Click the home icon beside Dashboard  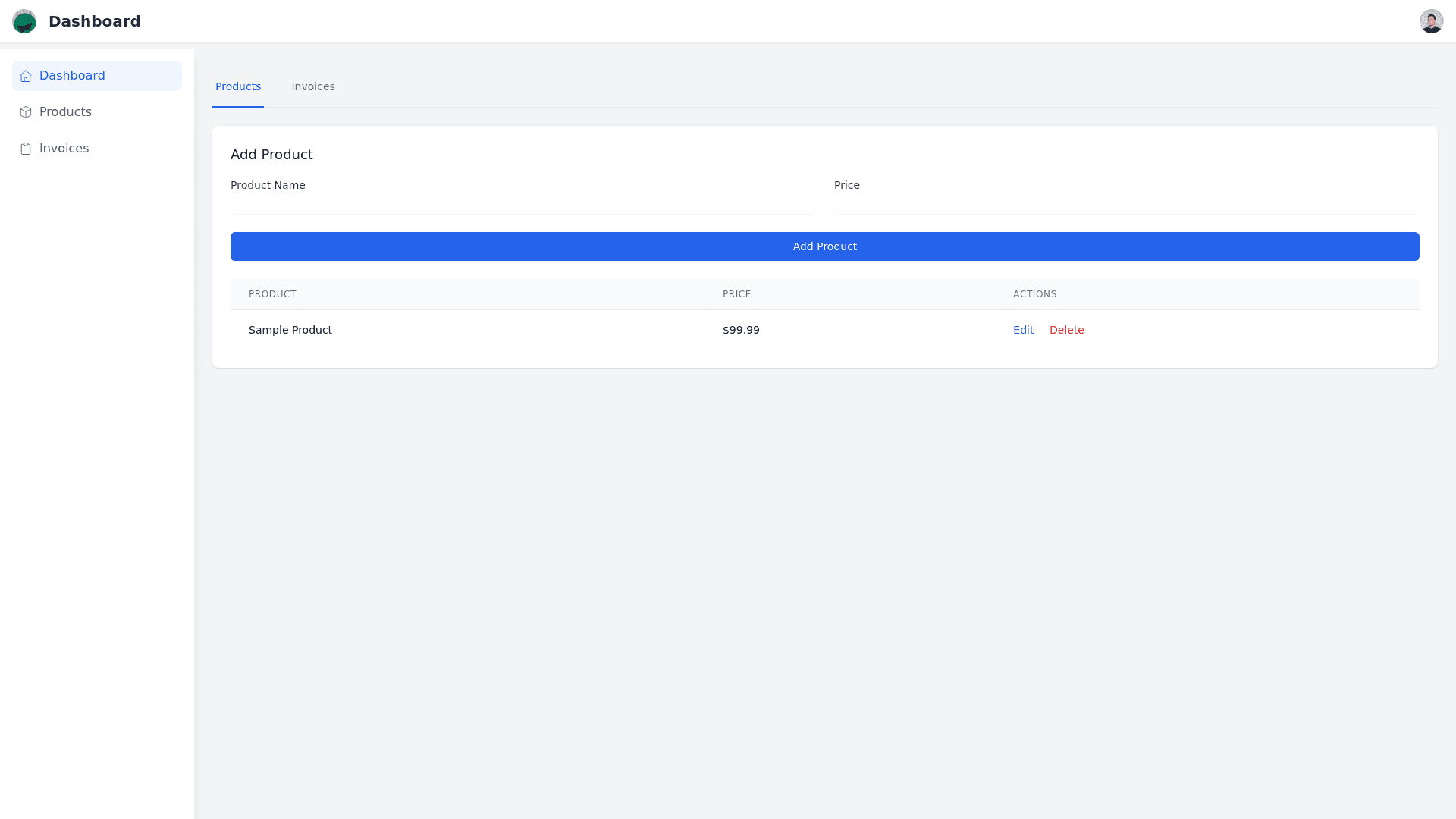pos(26,76)
